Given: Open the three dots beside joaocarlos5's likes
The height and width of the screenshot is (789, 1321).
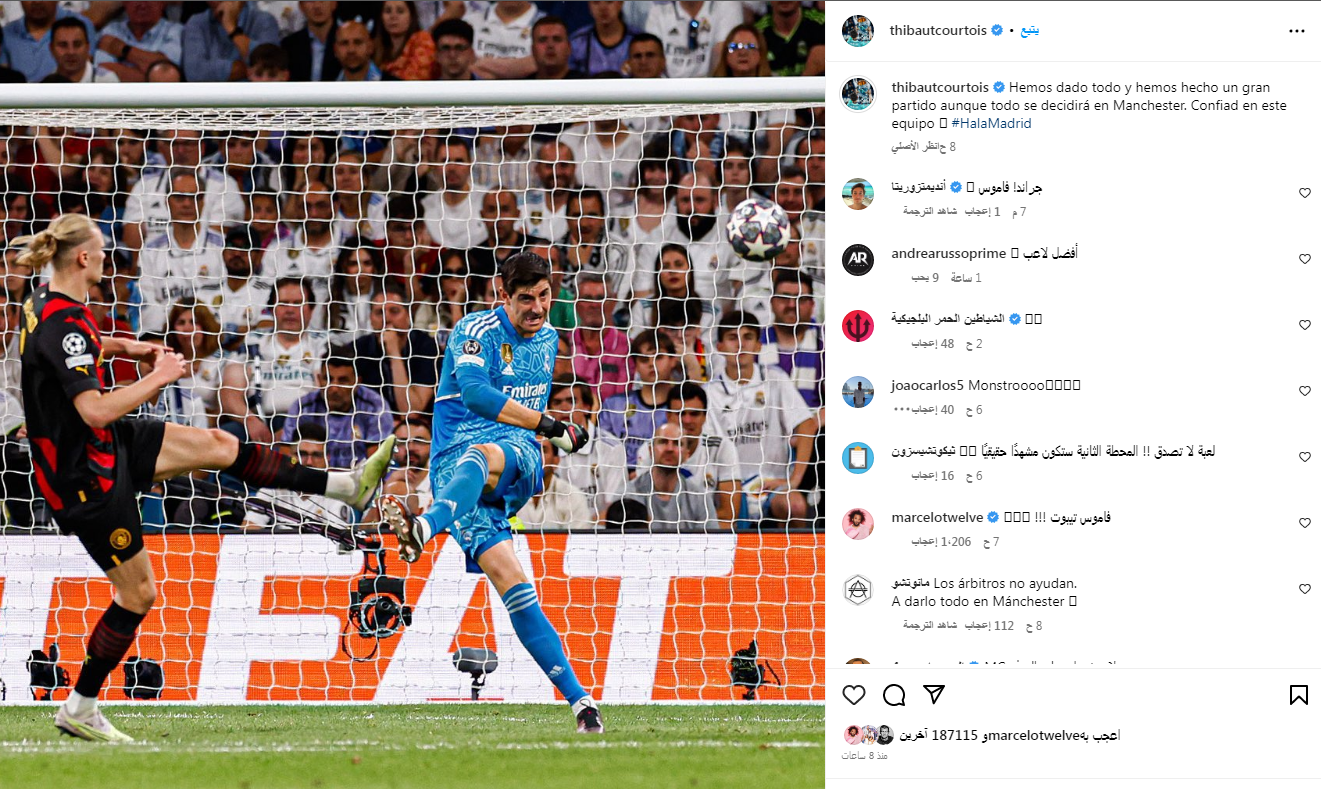Looking at the screenshot, I should coord(899,409).
